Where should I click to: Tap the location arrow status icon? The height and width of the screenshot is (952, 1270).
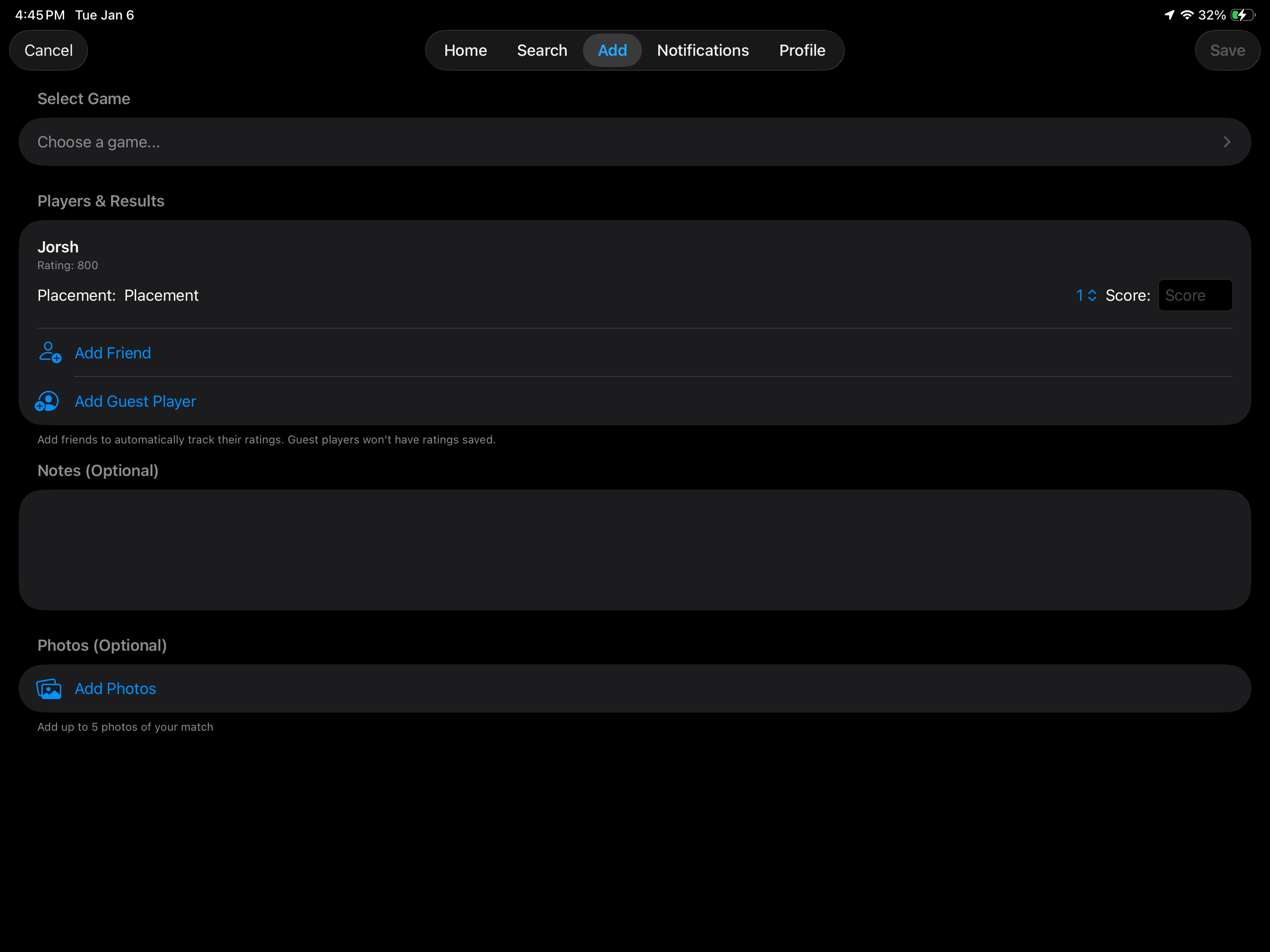point(1170,15)
